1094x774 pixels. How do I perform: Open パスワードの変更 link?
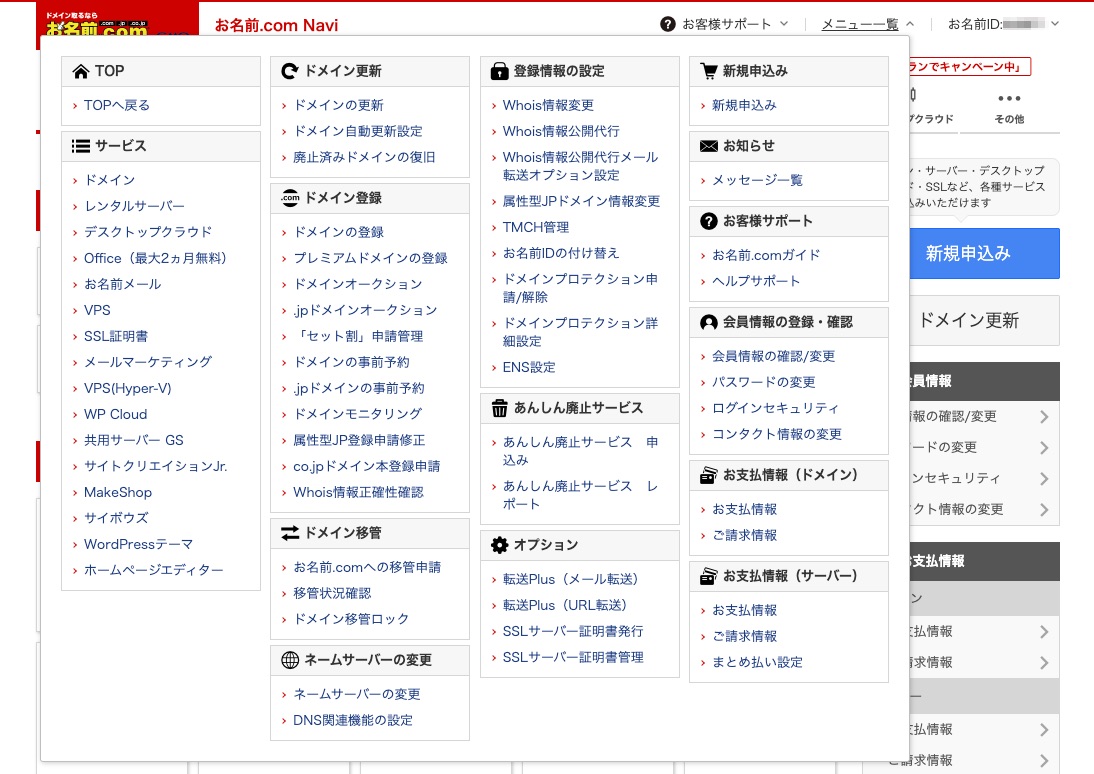click(763, 382)
